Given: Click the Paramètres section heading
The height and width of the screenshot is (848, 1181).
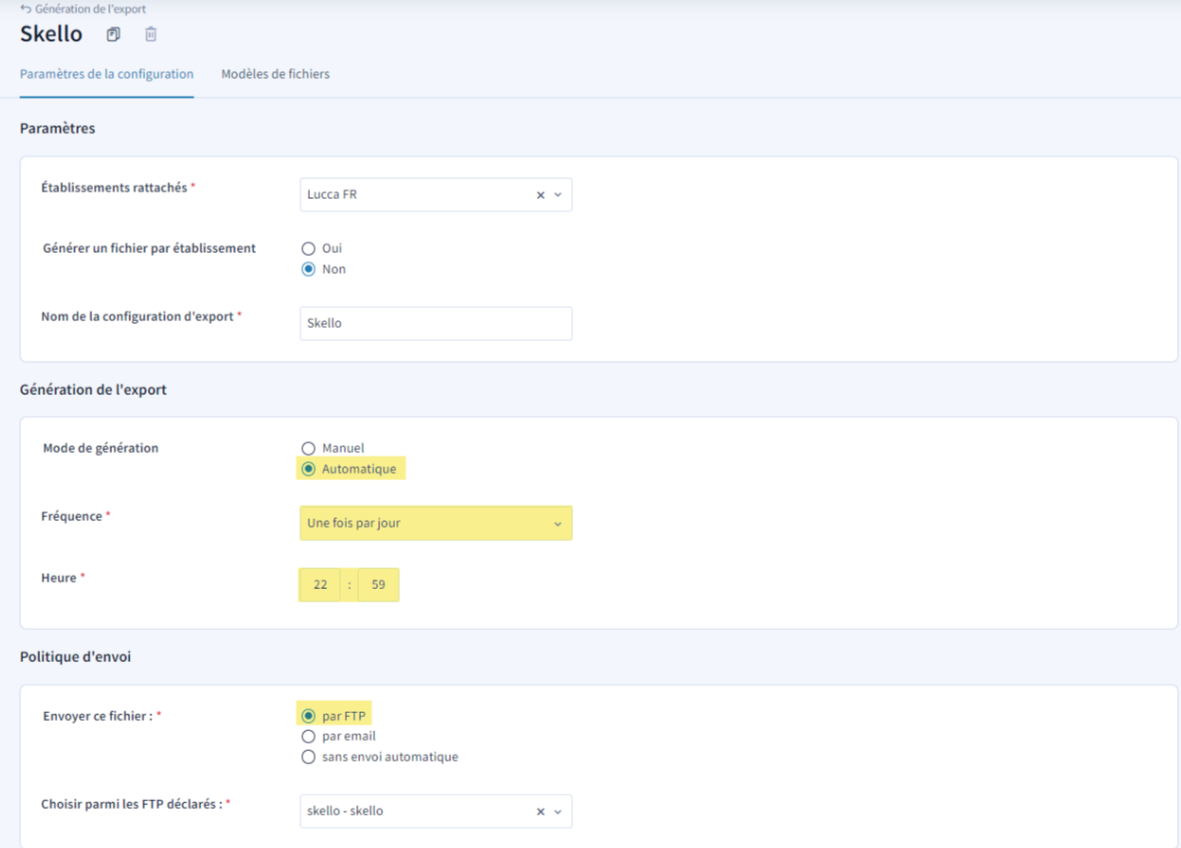Looking at the screenshot, I should point(57,128).
